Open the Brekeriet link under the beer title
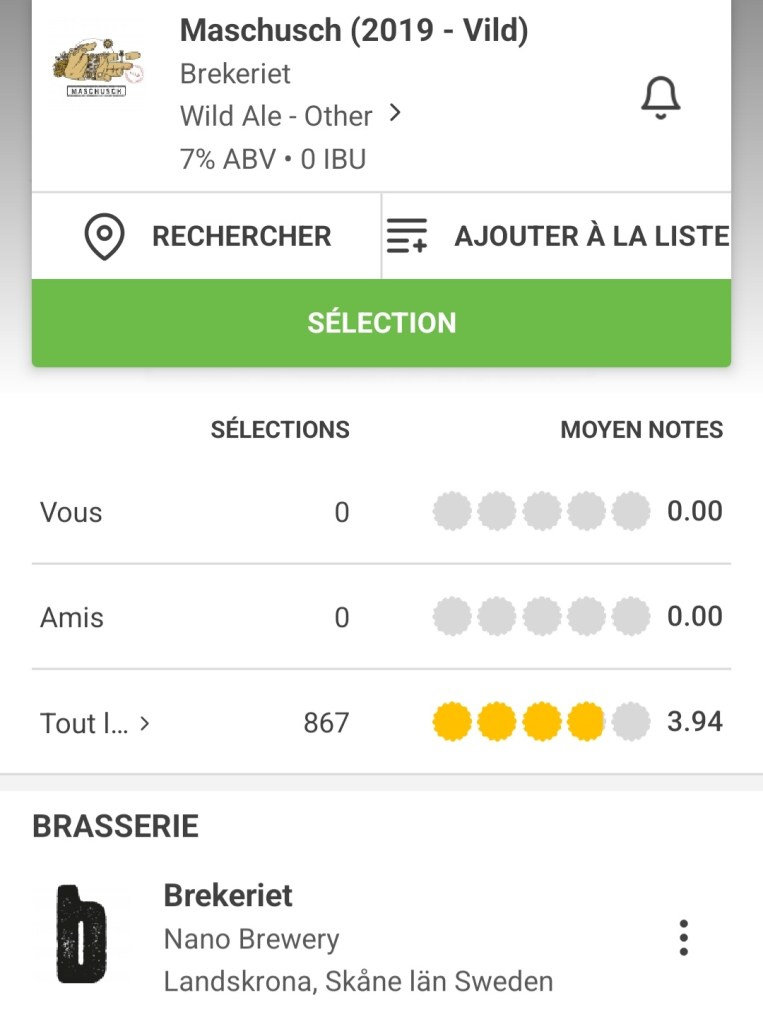Image resolution: width=763 pixels, height=1024 pixels. tap(235, 74)
